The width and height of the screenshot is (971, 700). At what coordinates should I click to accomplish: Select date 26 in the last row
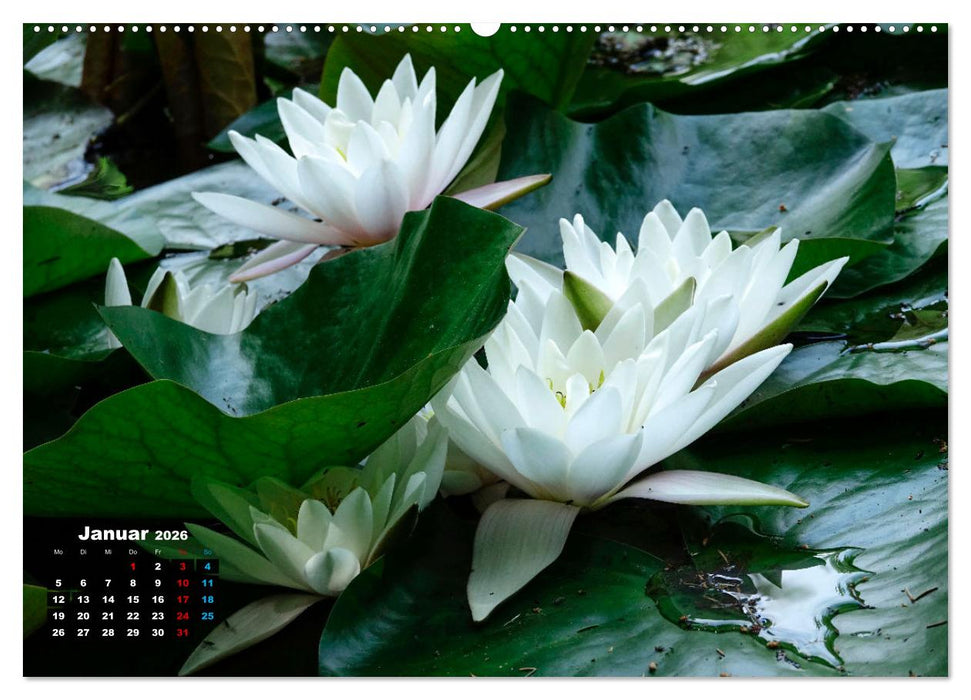coord(59,632)
